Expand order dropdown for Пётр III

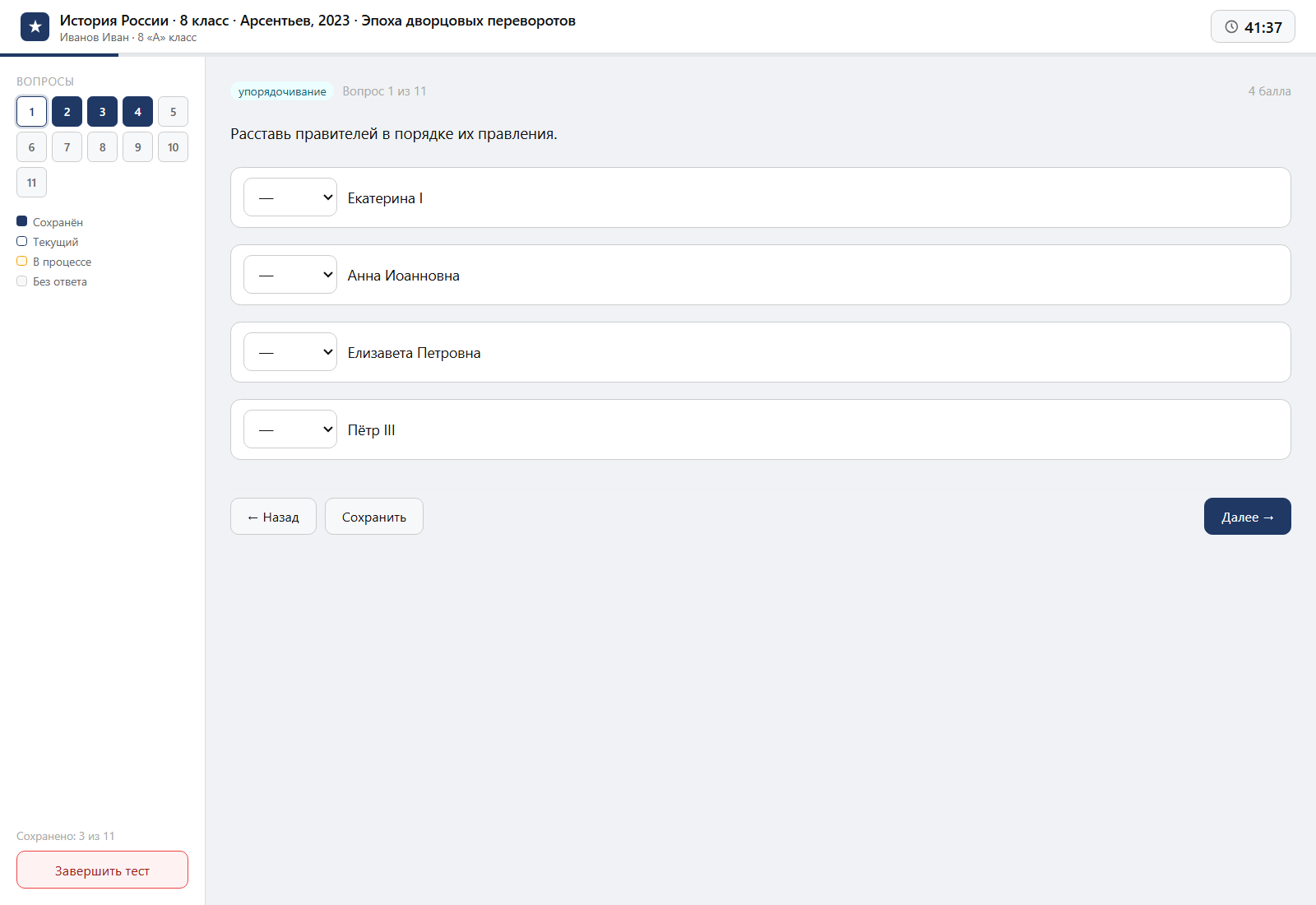(290, 429)
